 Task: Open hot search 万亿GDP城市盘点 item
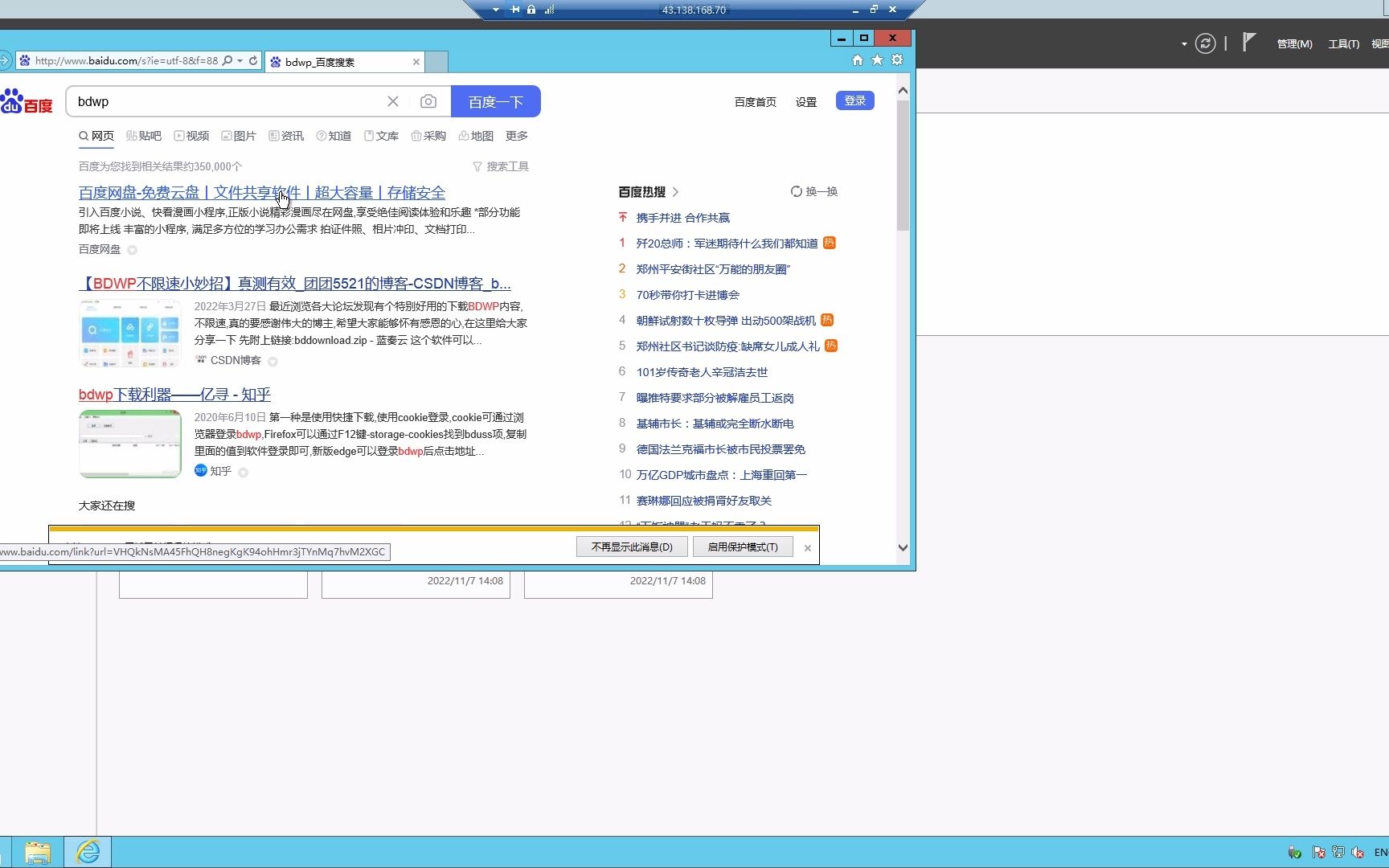coord(722,475)
